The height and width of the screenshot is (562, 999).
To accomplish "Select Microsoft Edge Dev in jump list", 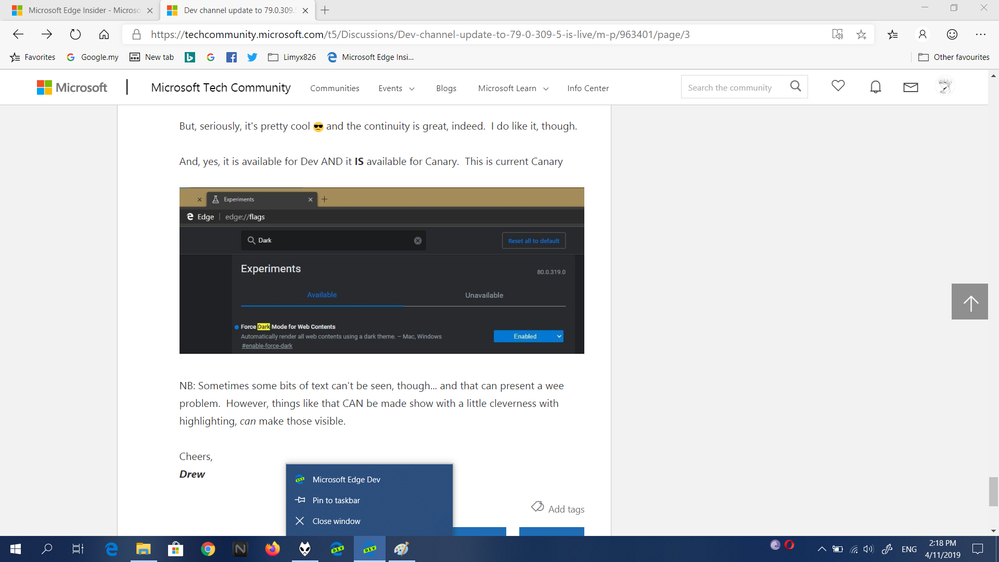I will point(370,479).
